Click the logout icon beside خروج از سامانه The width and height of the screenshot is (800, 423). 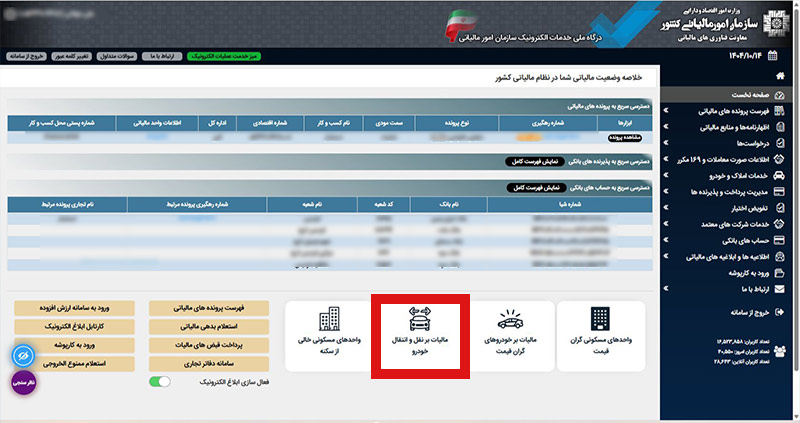(x=779, y=312)
